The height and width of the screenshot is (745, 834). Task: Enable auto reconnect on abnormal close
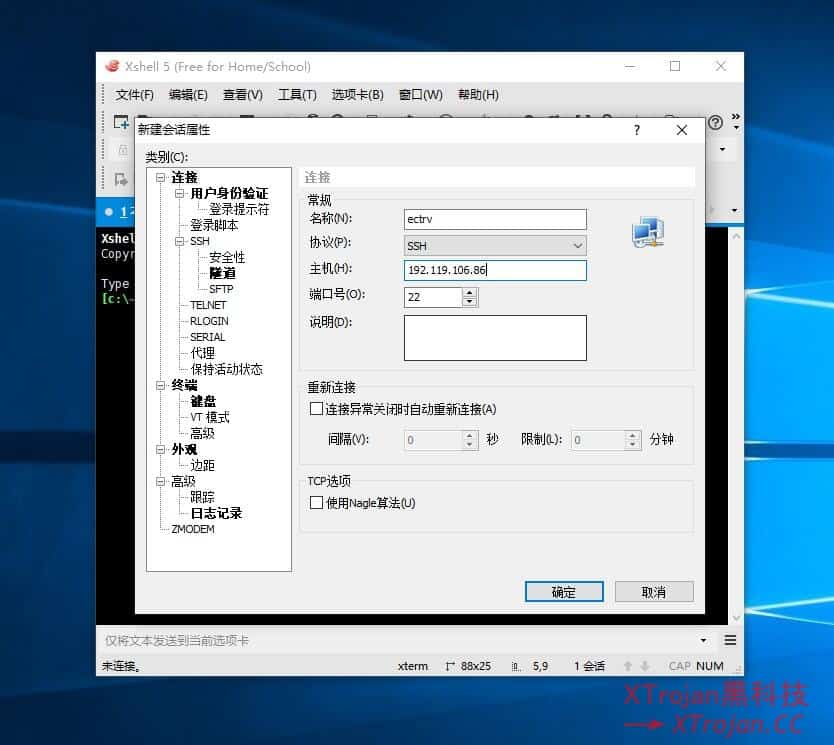pyautogui.click(x=316, y=408)
